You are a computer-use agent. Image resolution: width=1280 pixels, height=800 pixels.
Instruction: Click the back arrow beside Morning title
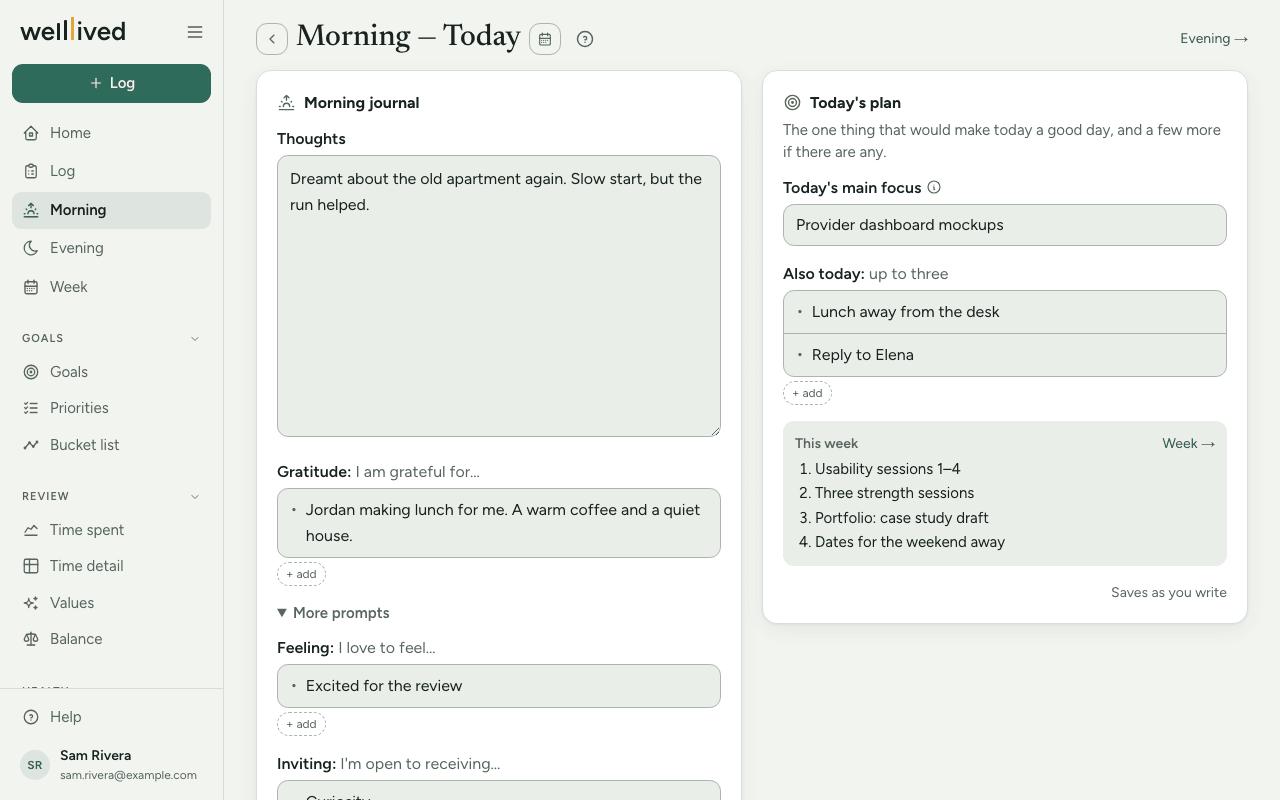pos(272,39)
